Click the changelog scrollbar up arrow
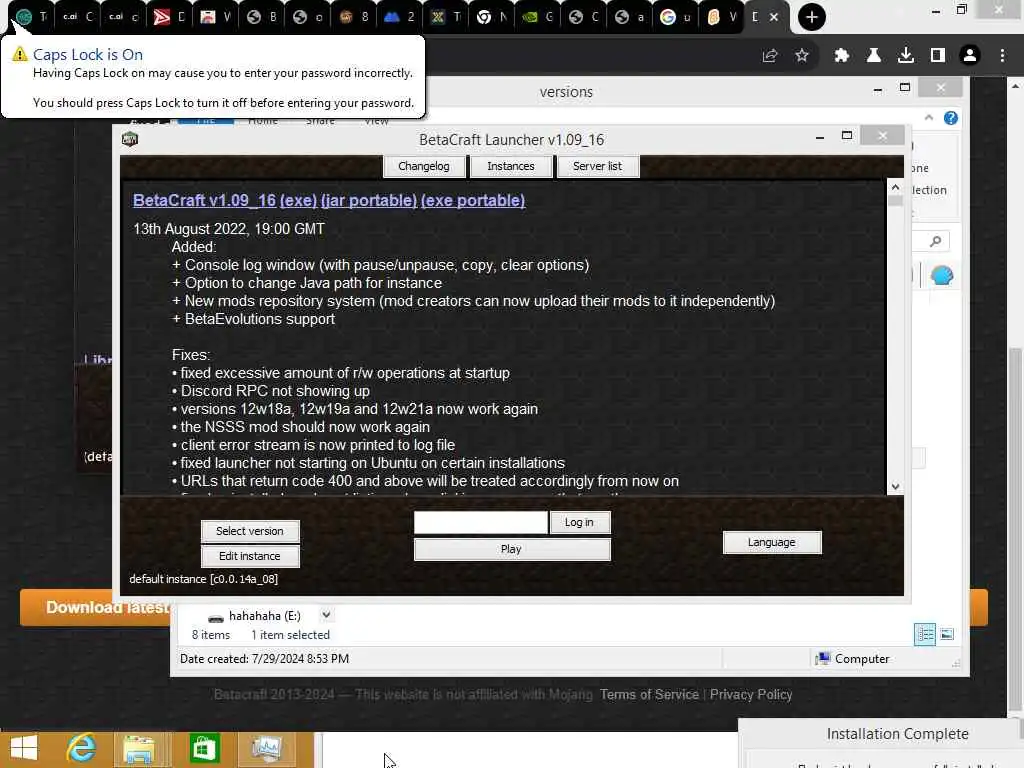1024x768 pixels. [895, 187]
